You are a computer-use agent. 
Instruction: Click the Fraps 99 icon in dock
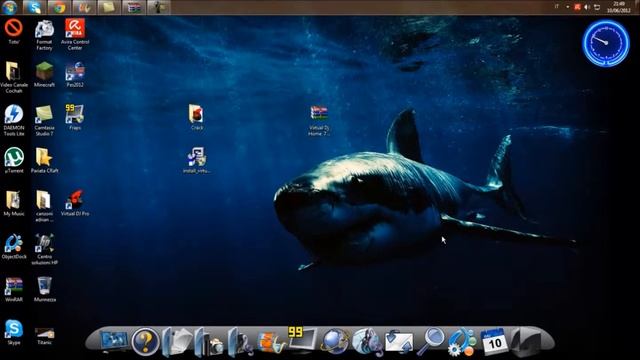(302, 339)
